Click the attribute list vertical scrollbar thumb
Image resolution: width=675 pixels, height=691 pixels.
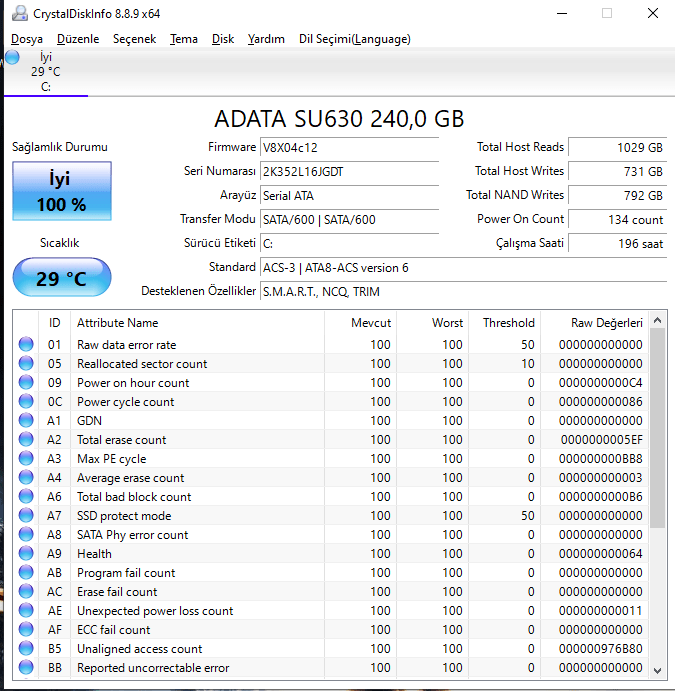(x=657, y=428)
